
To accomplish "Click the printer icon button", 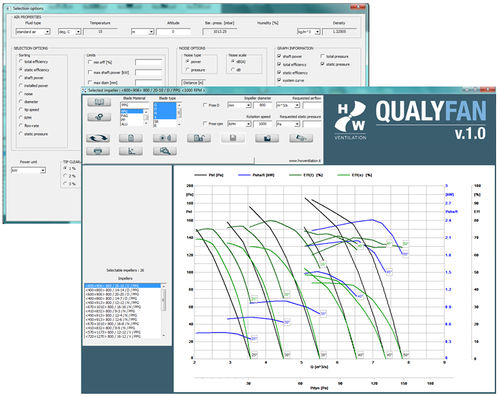I will click(98, 151).
